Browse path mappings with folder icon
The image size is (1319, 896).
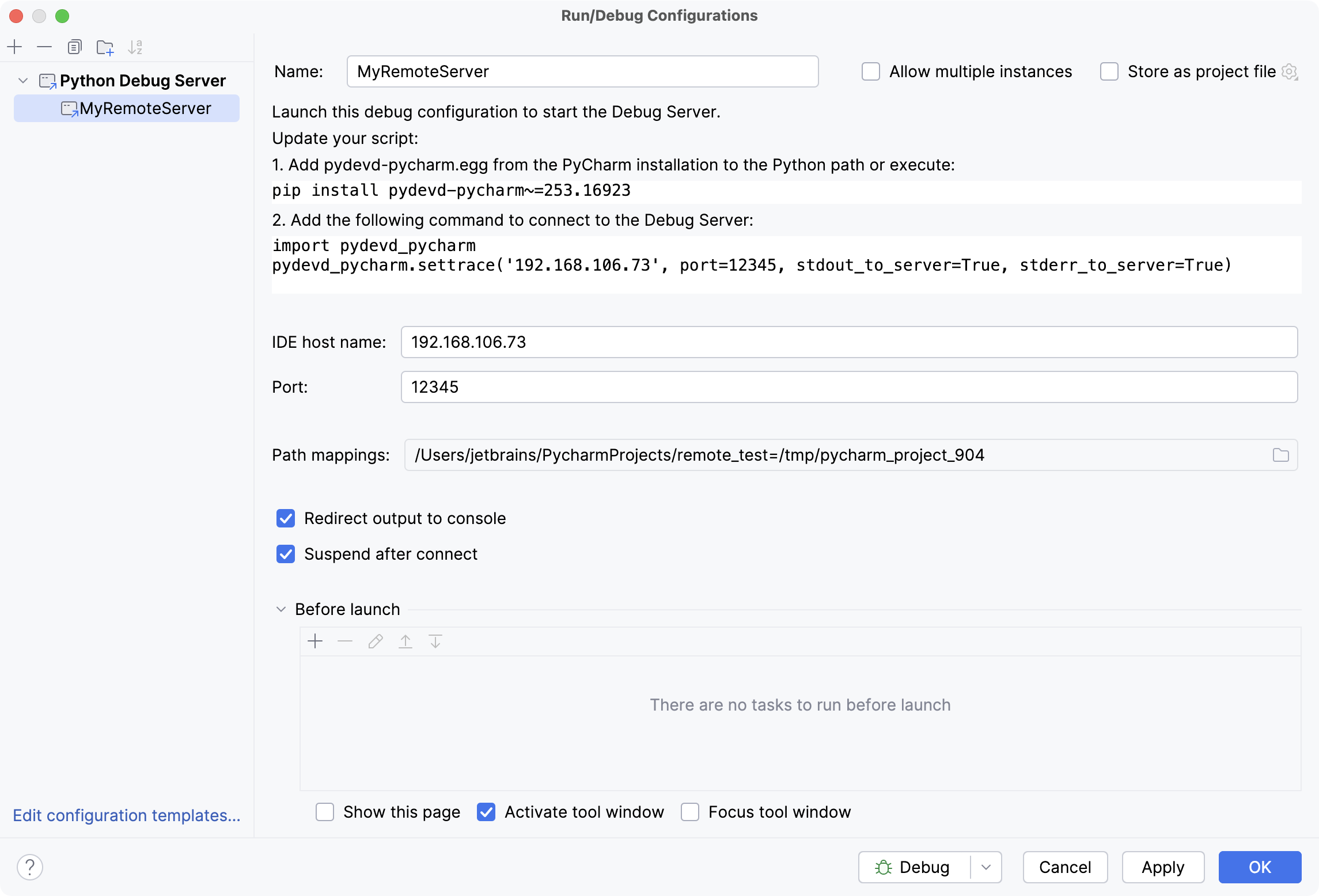[x=1281, y=455]
